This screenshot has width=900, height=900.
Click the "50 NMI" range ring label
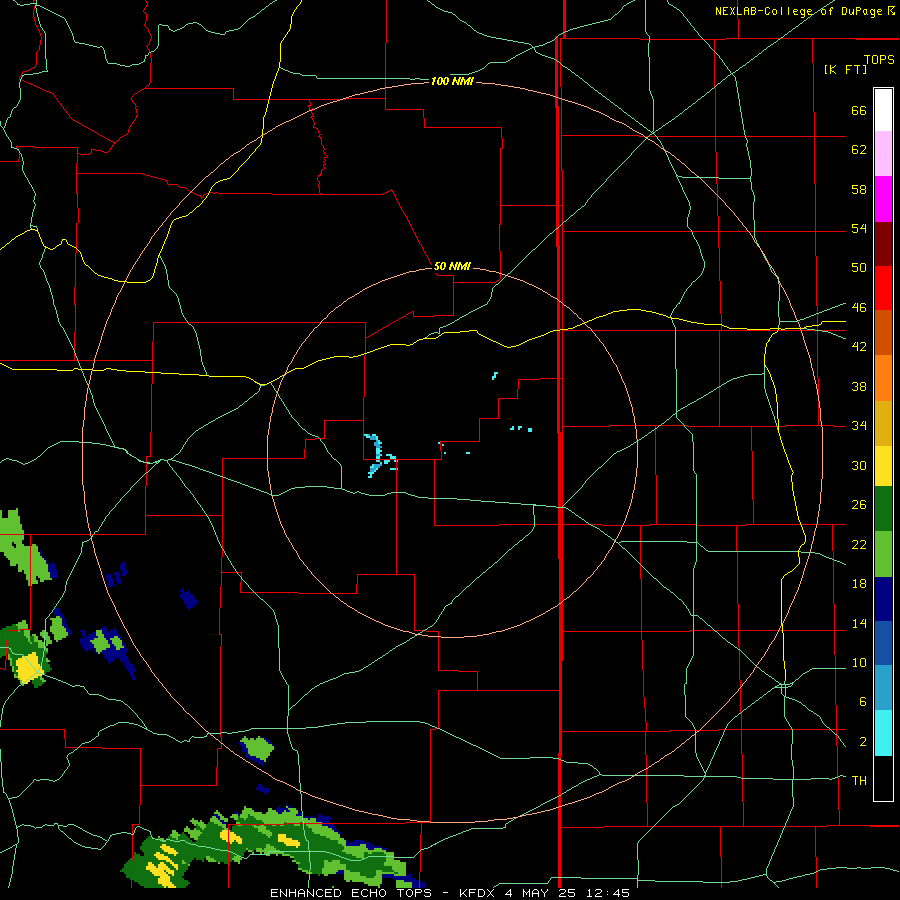tap(452, 266)
